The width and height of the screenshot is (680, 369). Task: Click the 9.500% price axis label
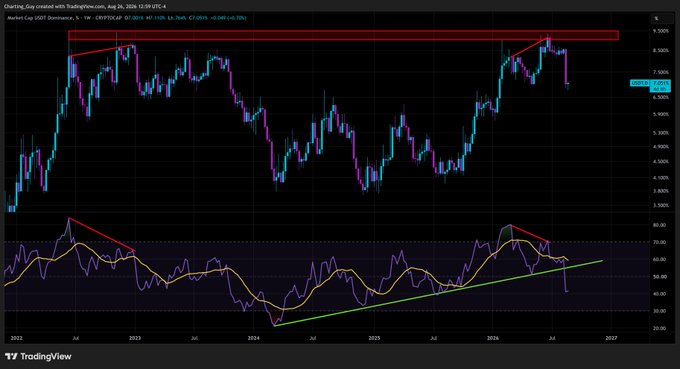point(661,31)
